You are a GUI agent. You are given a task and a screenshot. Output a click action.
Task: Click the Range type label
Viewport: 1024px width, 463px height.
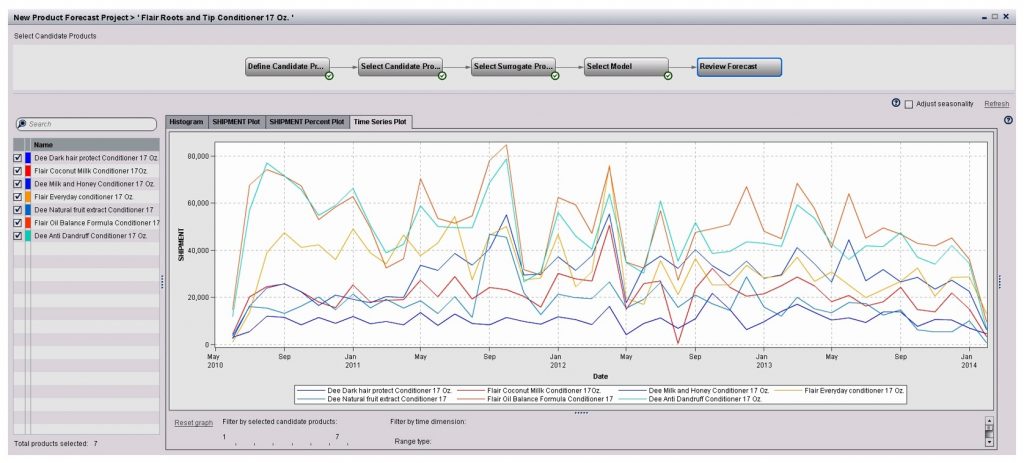click(413, 442)
